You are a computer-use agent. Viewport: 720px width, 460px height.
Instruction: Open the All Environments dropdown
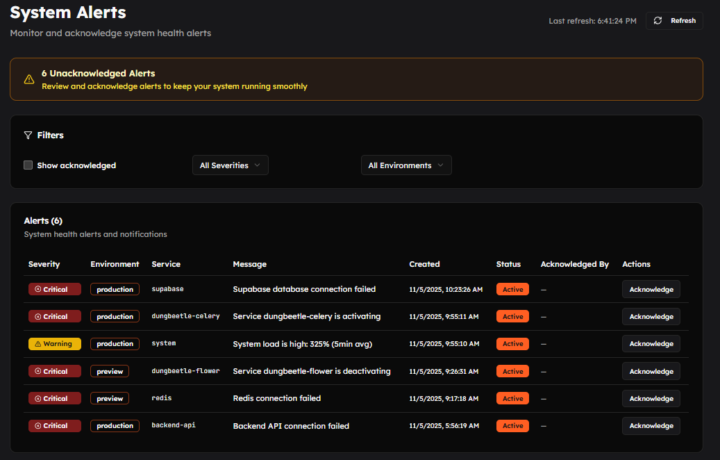click(406, 165)
